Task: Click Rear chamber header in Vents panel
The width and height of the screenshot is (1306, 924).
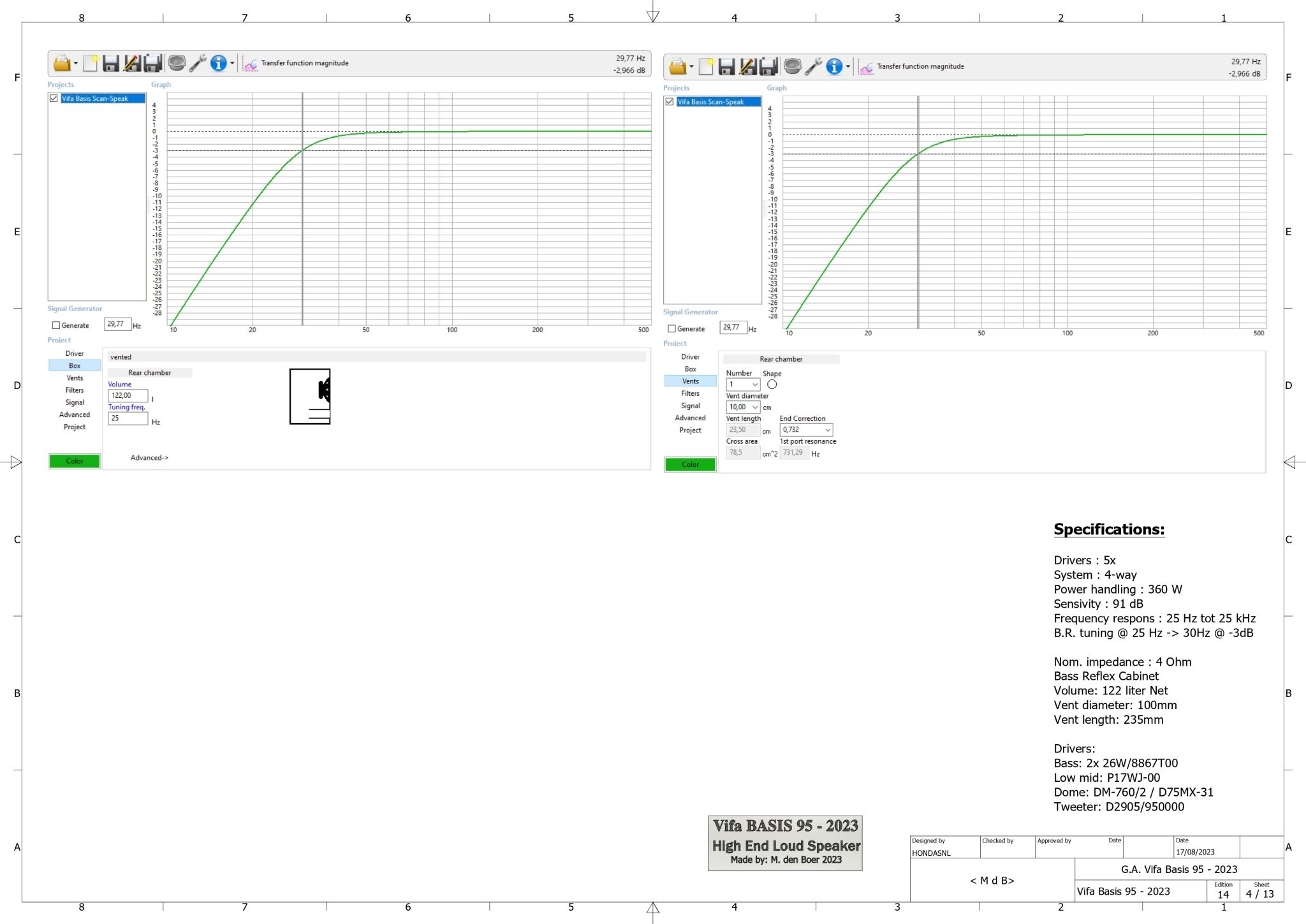Action: pyautogui.click(x=781, y=359)
